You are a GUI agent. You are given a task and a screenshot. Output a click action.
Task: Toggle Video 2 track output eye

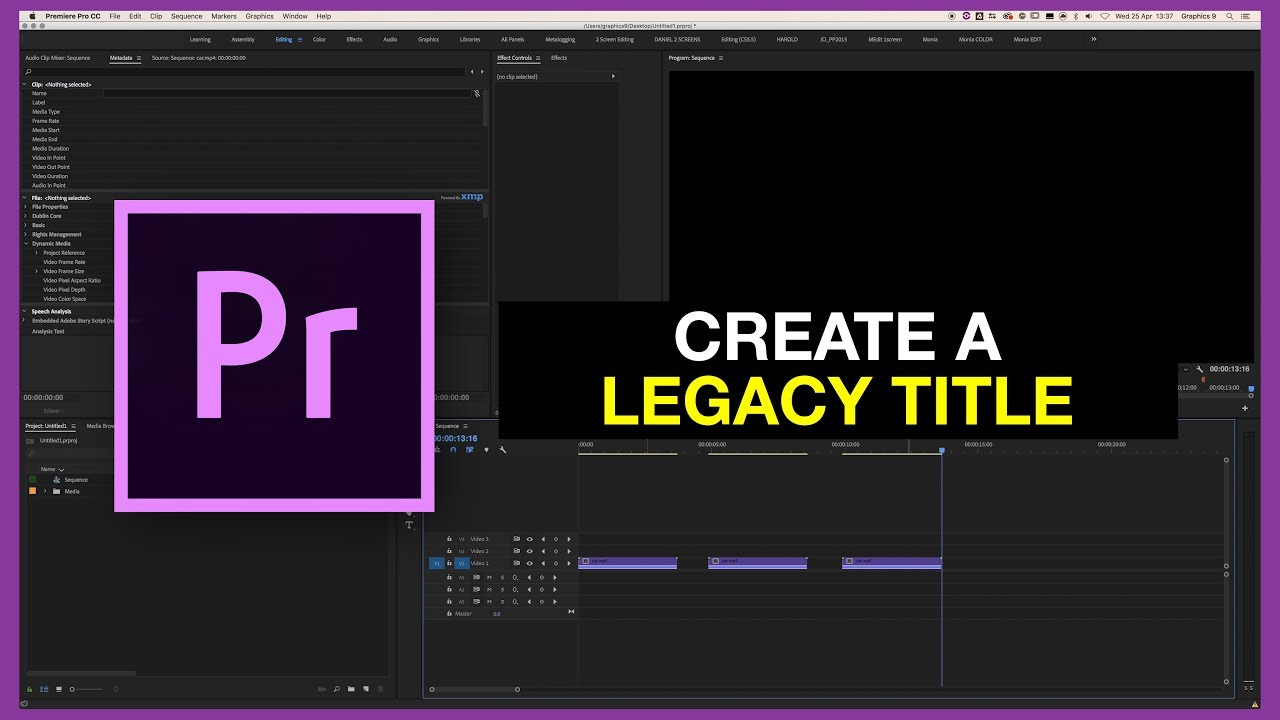530,551
